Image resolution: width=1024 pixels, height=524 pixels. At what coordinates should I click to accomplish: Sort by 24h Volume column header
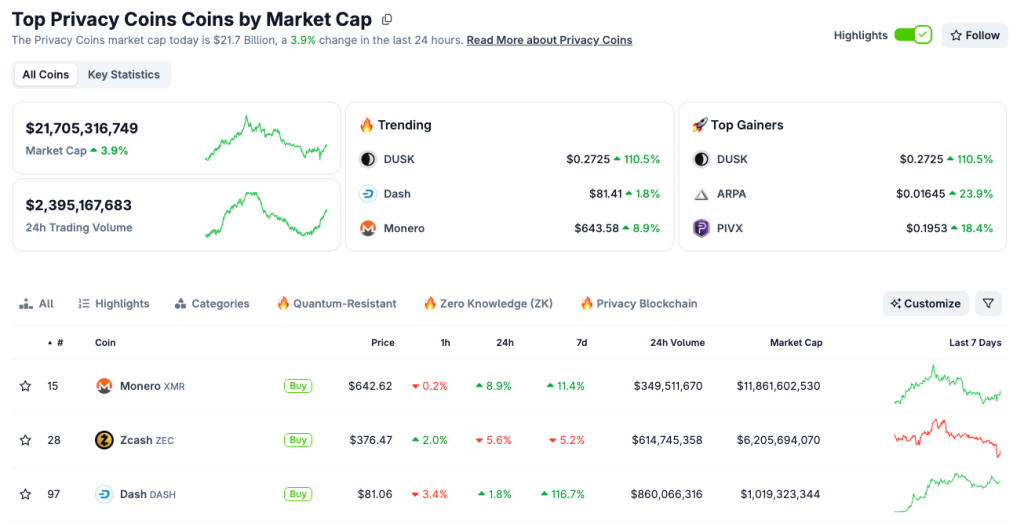pyautogui.click(x=677, y=343)
